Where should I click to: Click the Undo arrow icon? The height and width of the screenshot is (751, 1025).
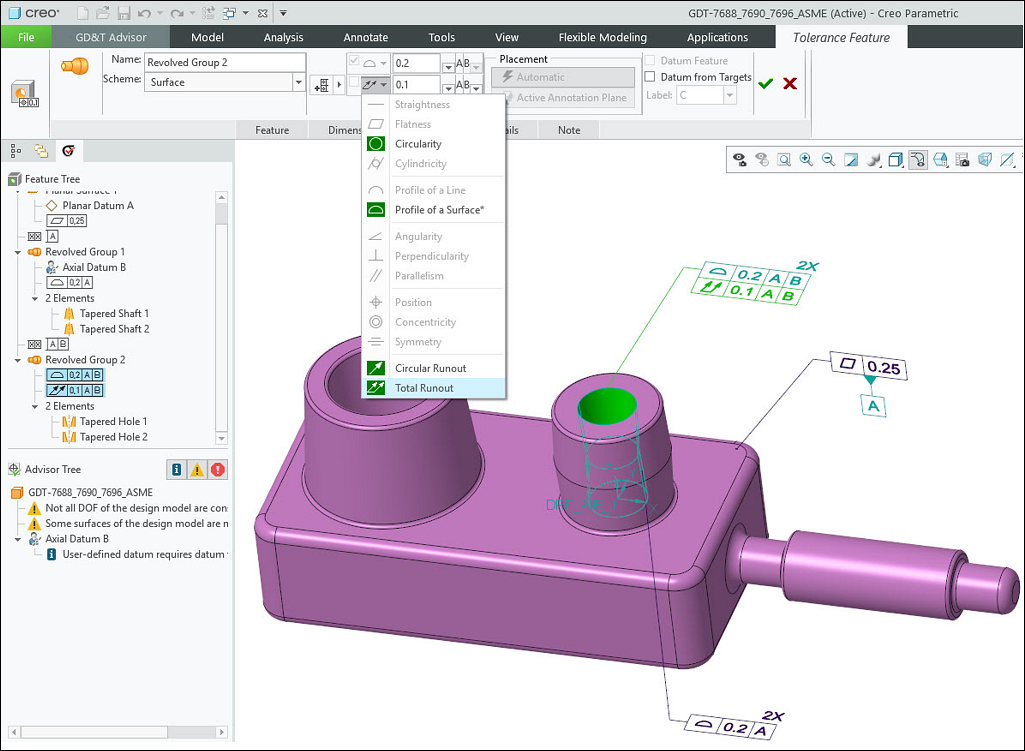(x=144, y=12)
